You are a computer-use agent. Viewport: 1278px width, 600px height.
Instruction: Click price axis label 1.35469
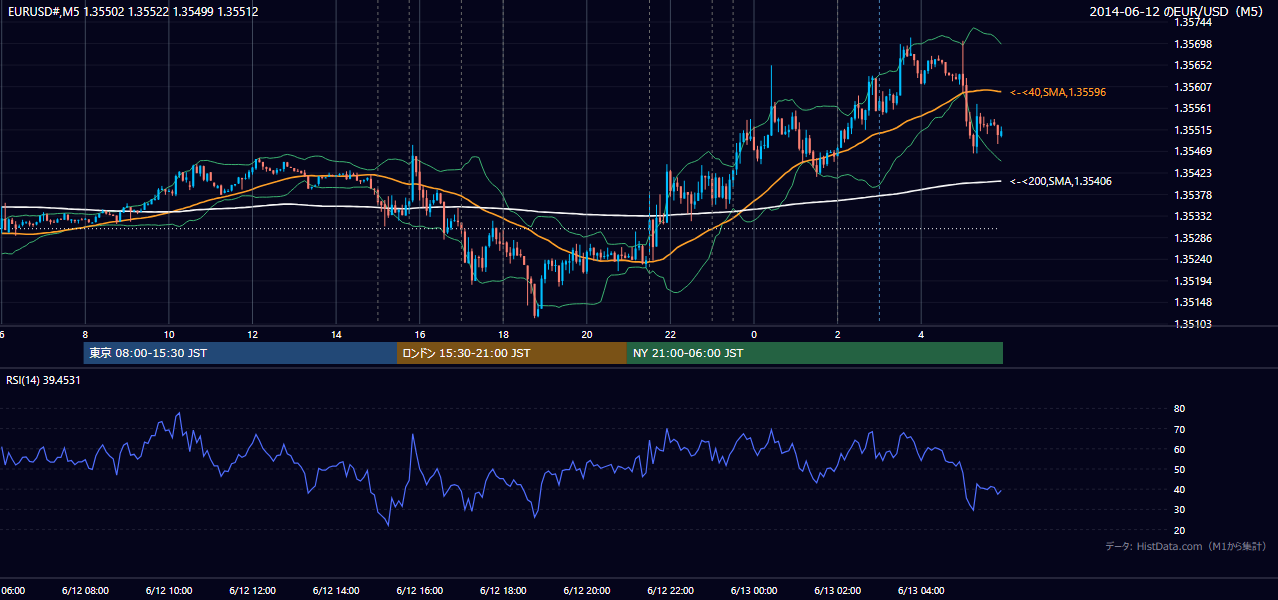tap(1193, 151)
